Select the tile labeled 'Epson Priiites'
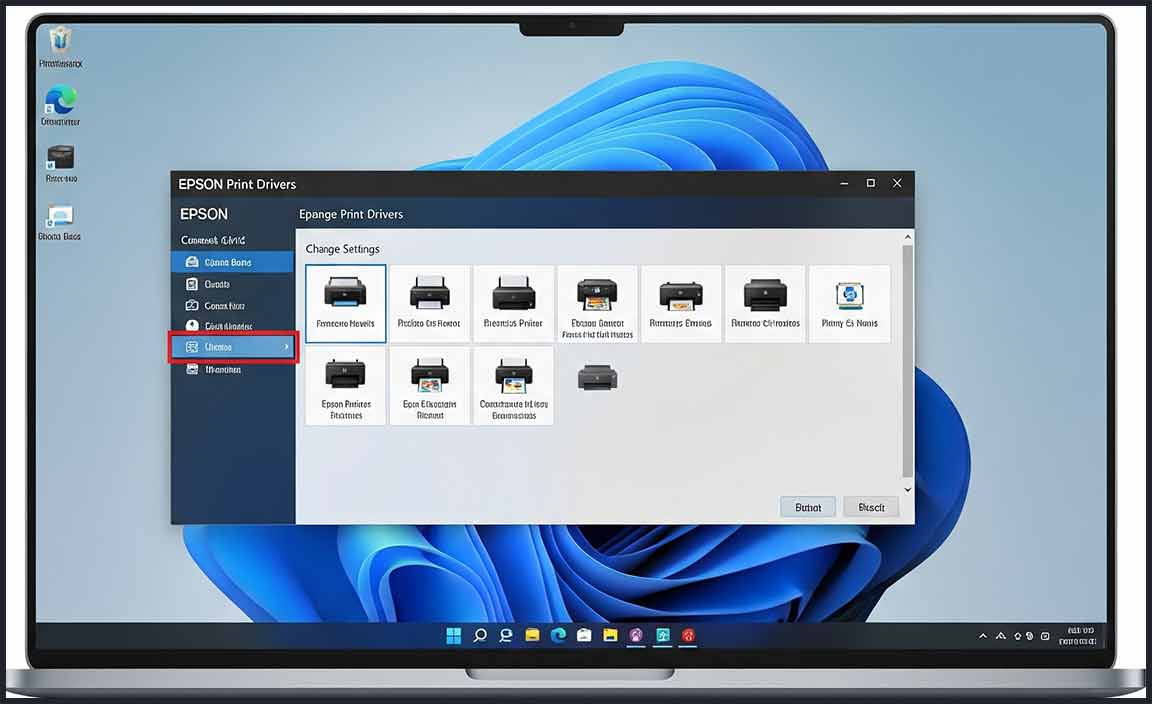1152x704 pixels. coord(345,386)
